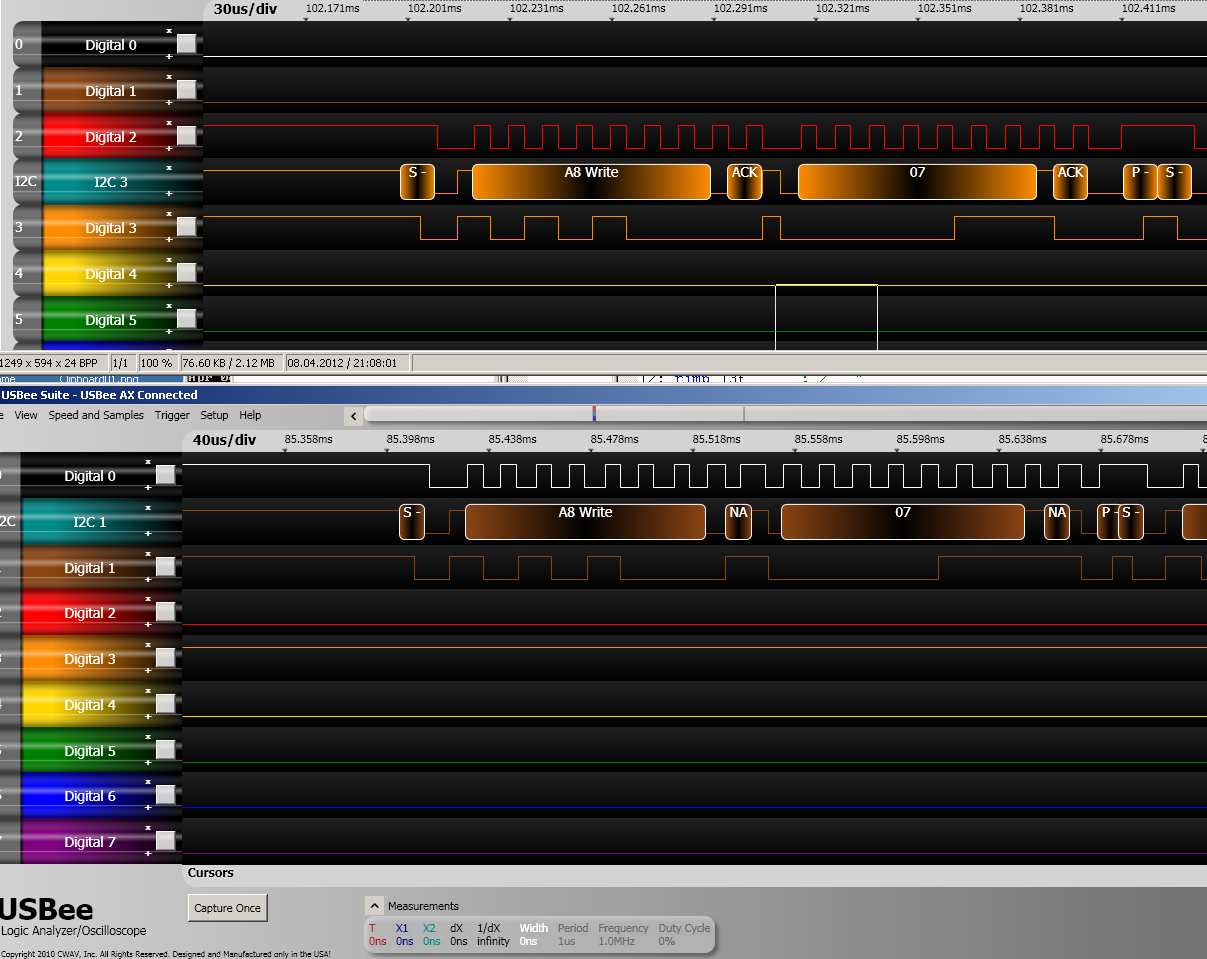Select the ACK packet after A8 Write

[x=744, y=182]
